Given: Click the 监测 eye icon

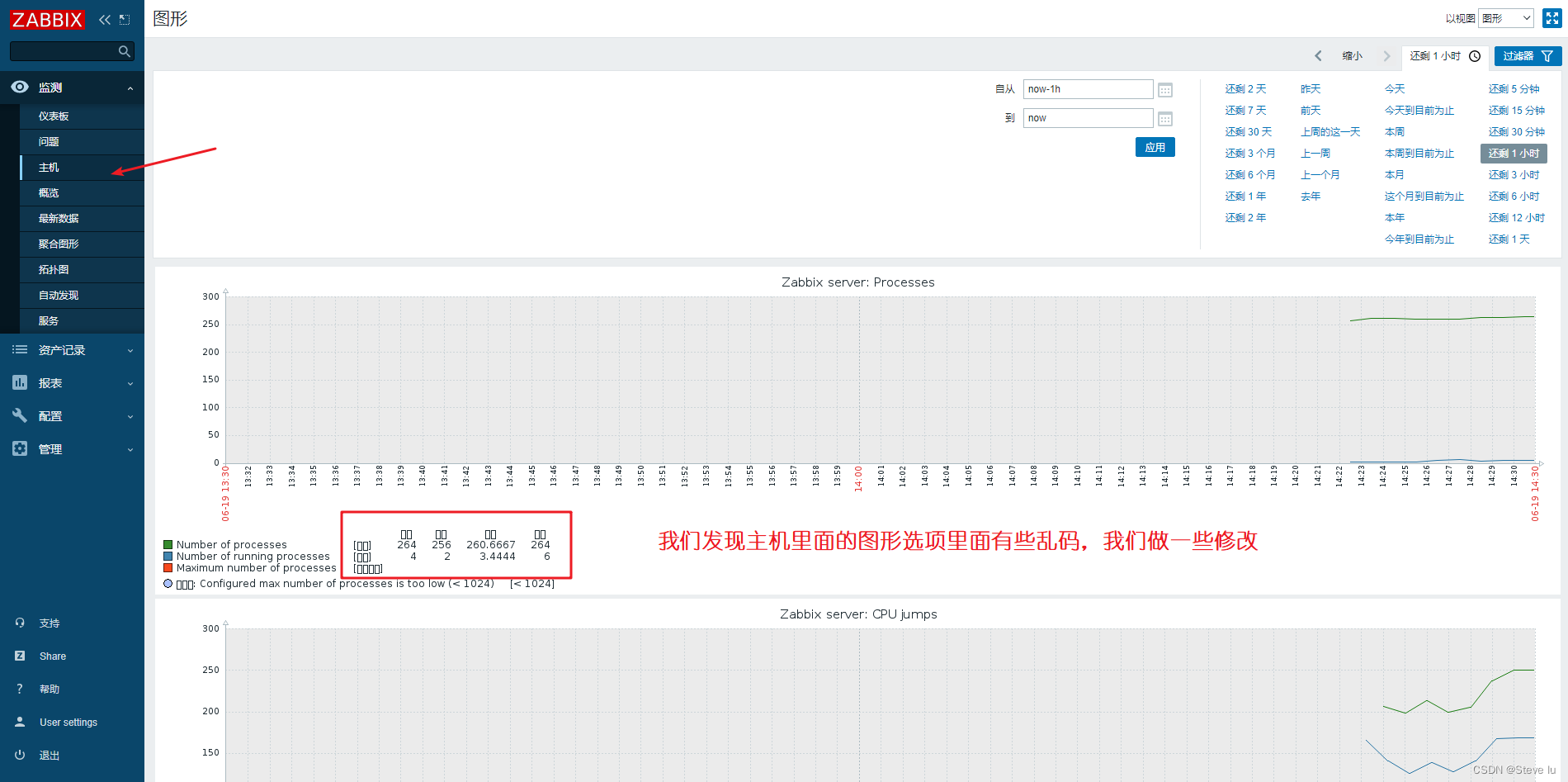Looking at the screenshot, I should click(20, 87).
